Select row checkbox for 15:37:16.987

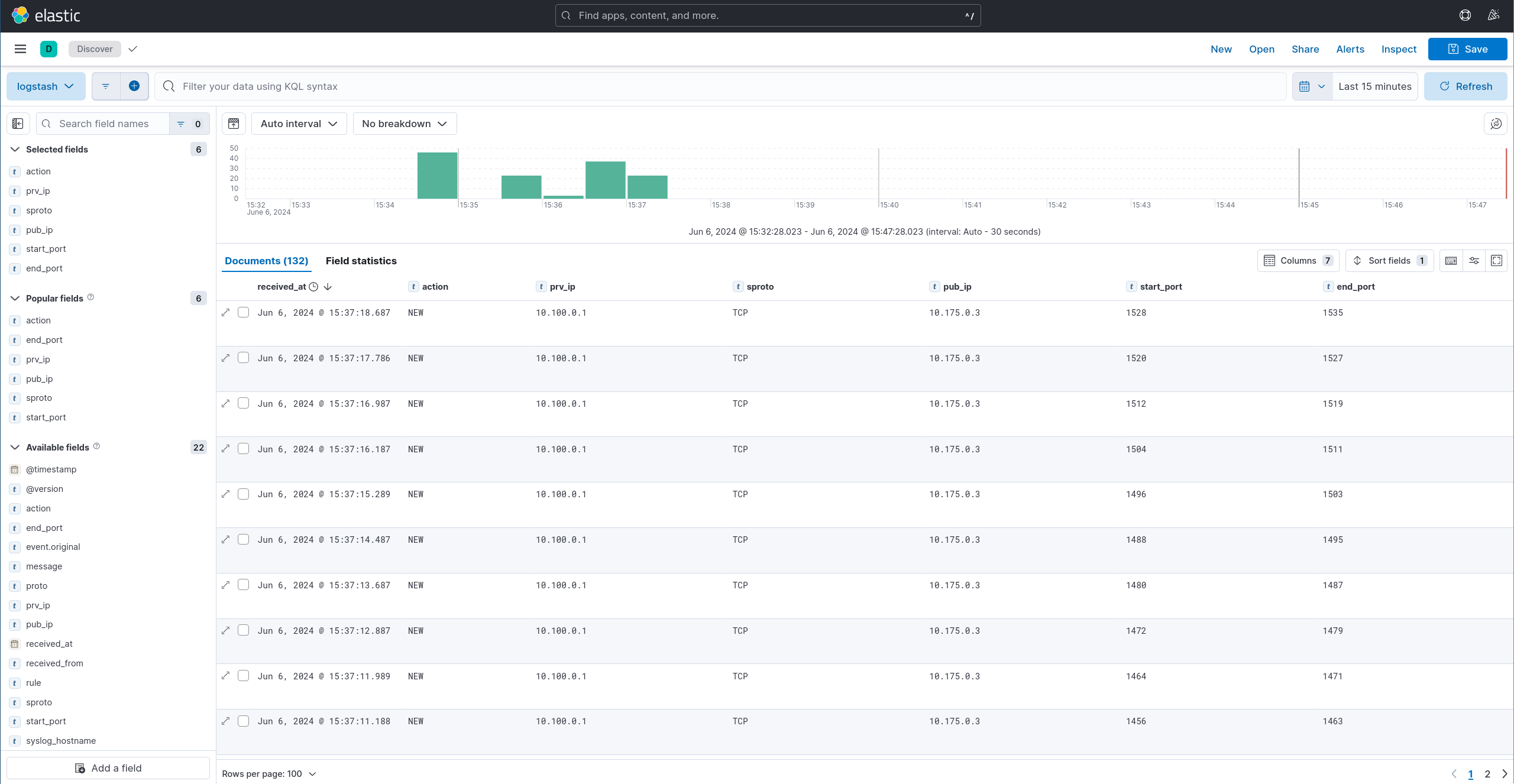tap(243, 403)
